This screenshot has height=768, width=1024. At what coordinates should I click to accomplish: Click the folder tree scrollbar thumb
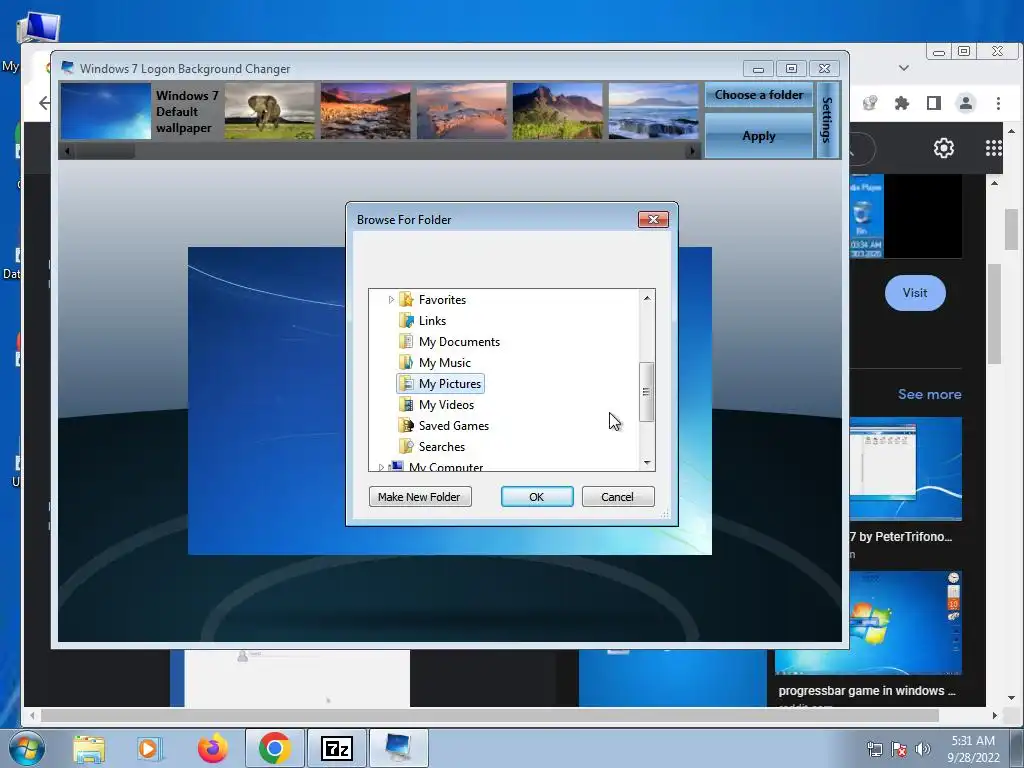coord(647,392)
